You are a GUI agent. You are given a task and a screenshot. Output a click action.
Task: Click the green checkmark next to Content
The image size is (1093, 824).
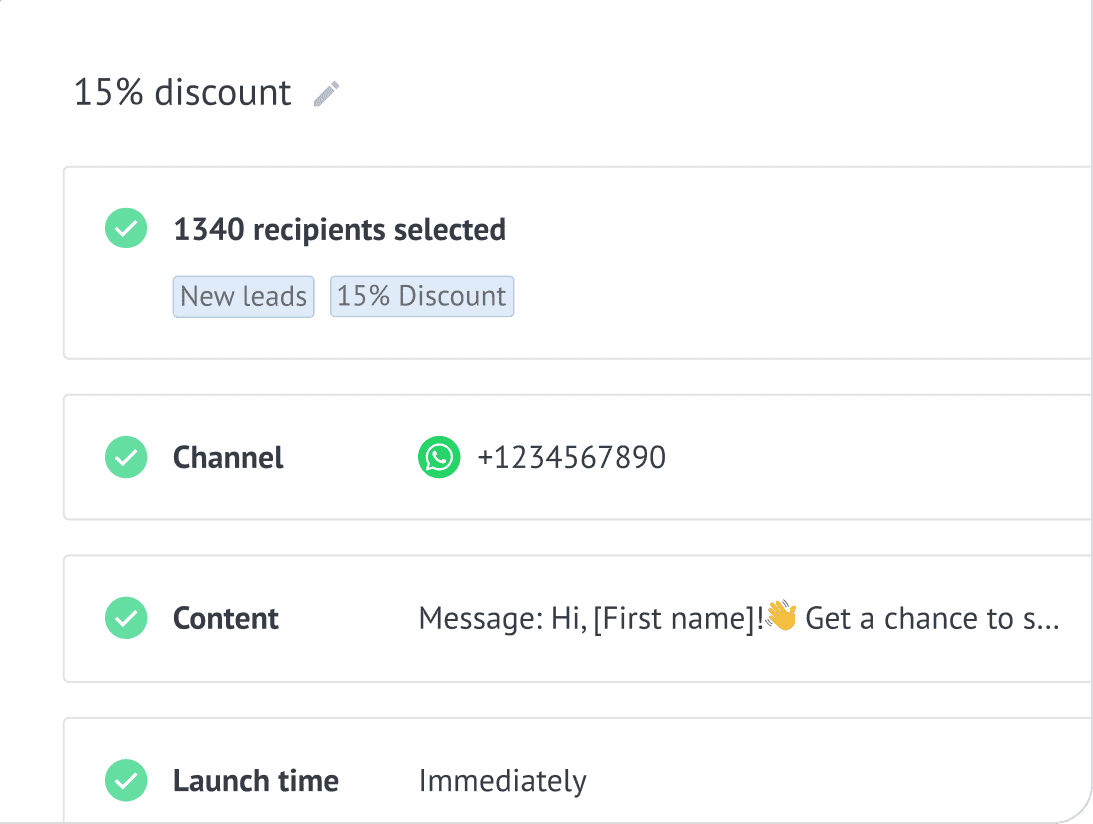[x=126, y=618]
